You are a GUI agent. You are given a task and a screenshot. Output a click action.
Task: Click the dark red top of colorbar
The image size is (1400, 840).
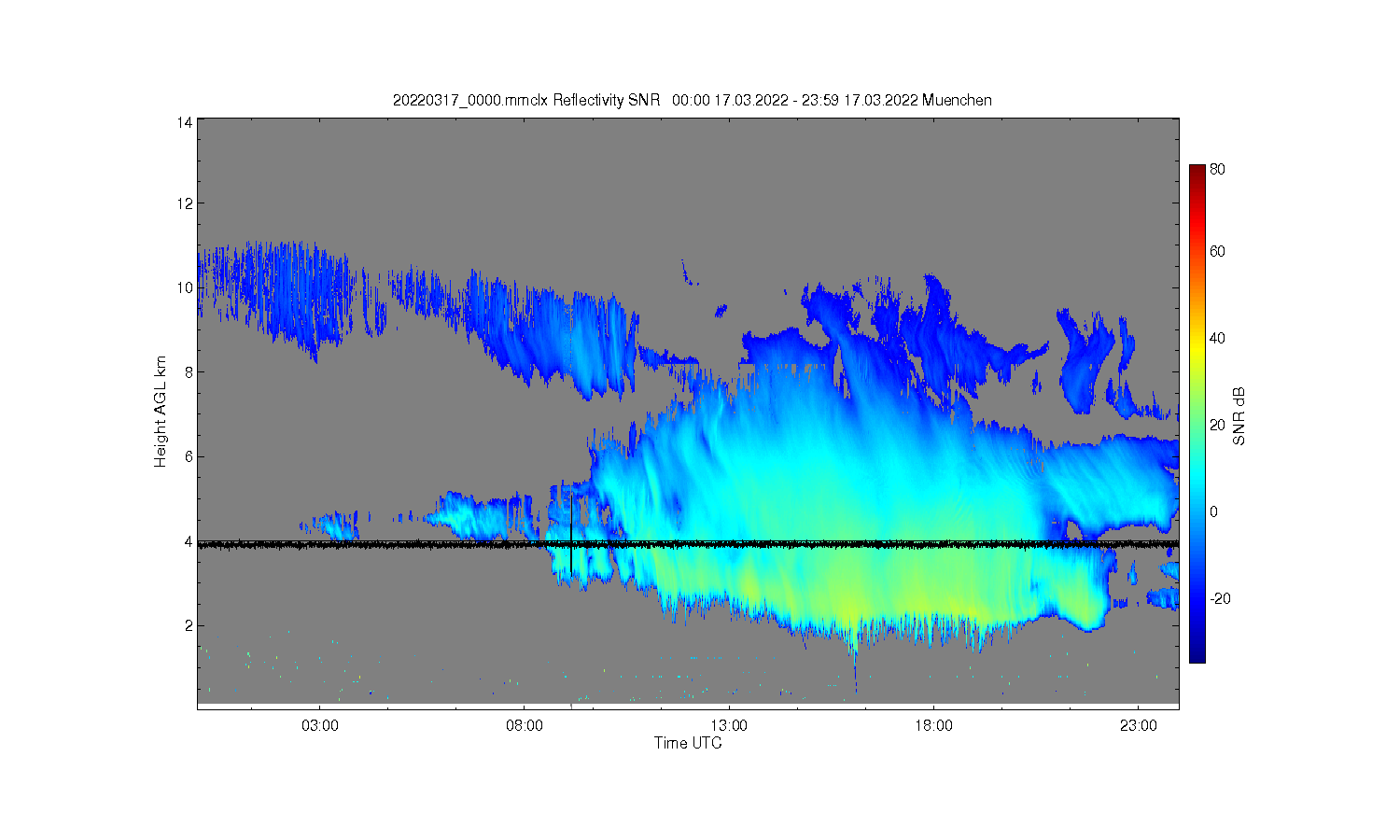[1197, 171]
